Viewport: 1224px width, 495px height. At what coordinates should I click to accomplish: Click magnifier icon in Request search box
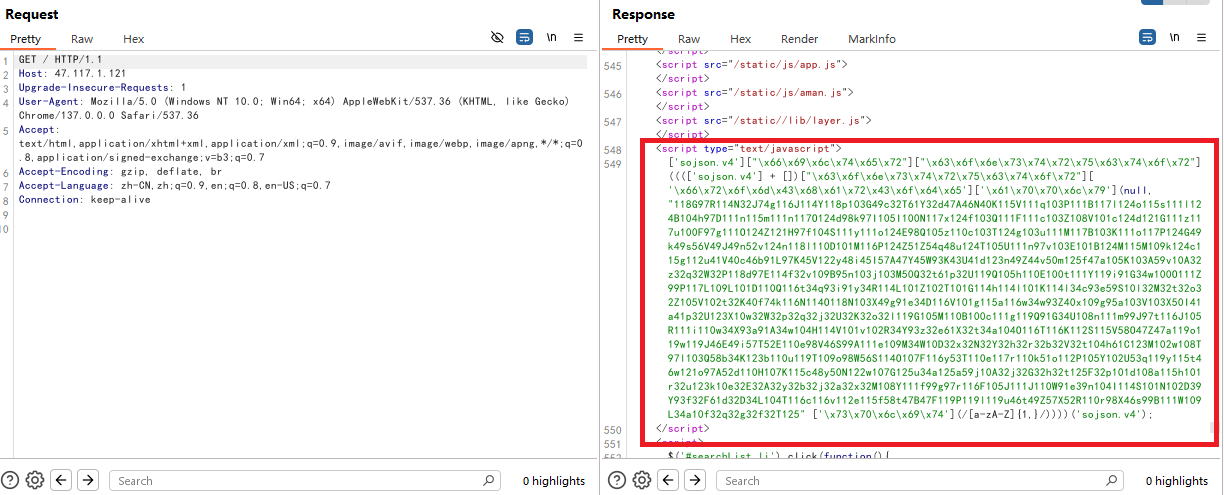(x=489, y=480)
